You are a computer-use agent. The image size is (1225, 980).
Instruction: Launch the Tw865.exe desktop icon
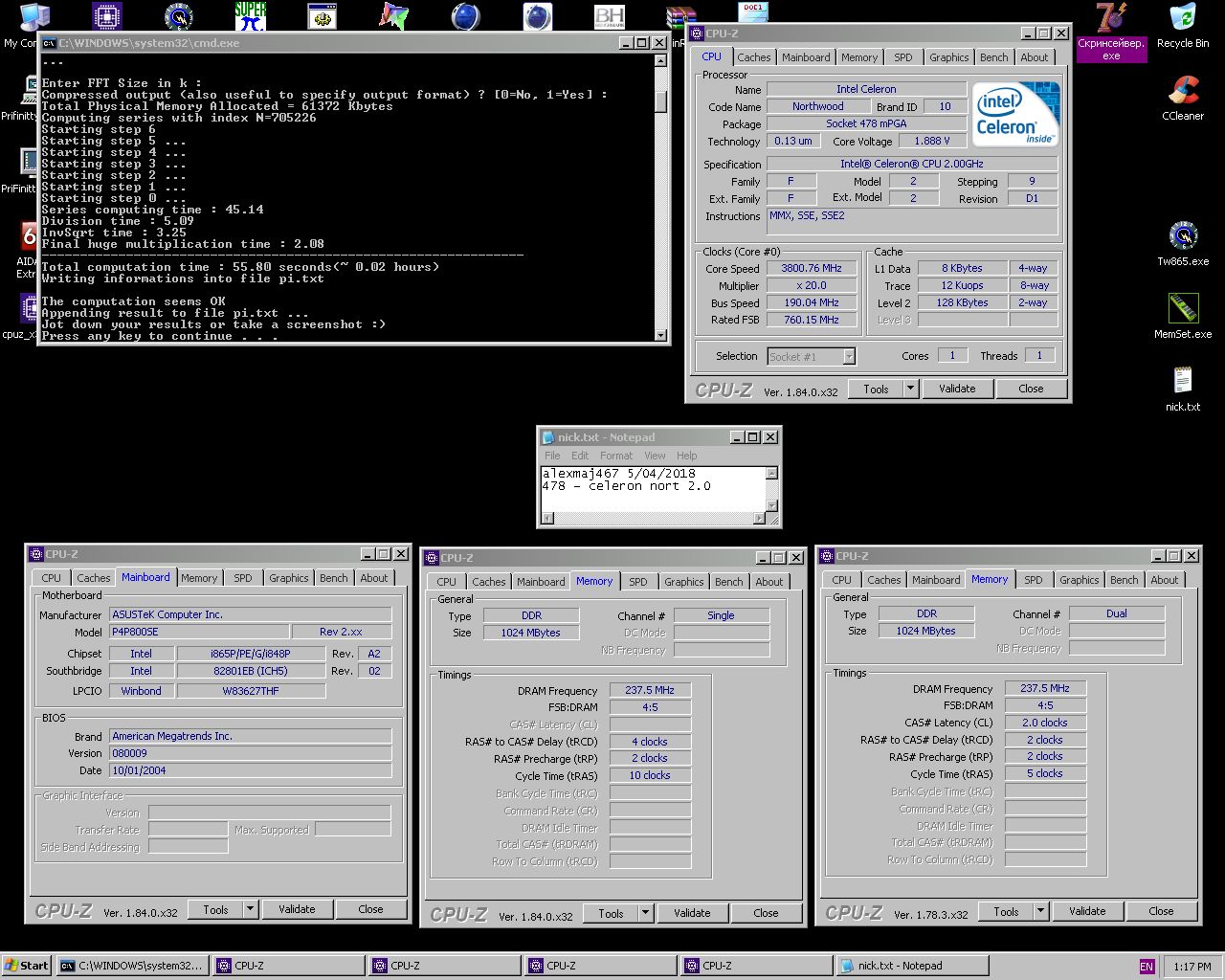point(1183,244)
